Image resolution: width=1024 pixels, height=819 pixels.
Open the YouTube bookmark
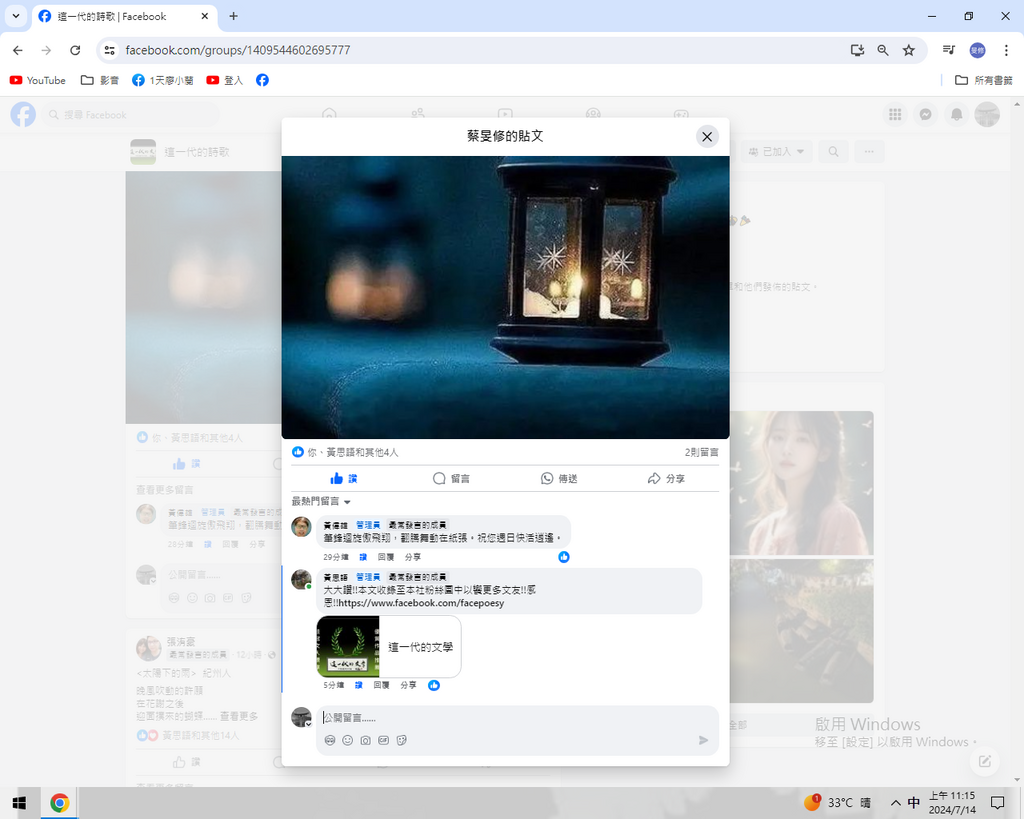[38, 80]
